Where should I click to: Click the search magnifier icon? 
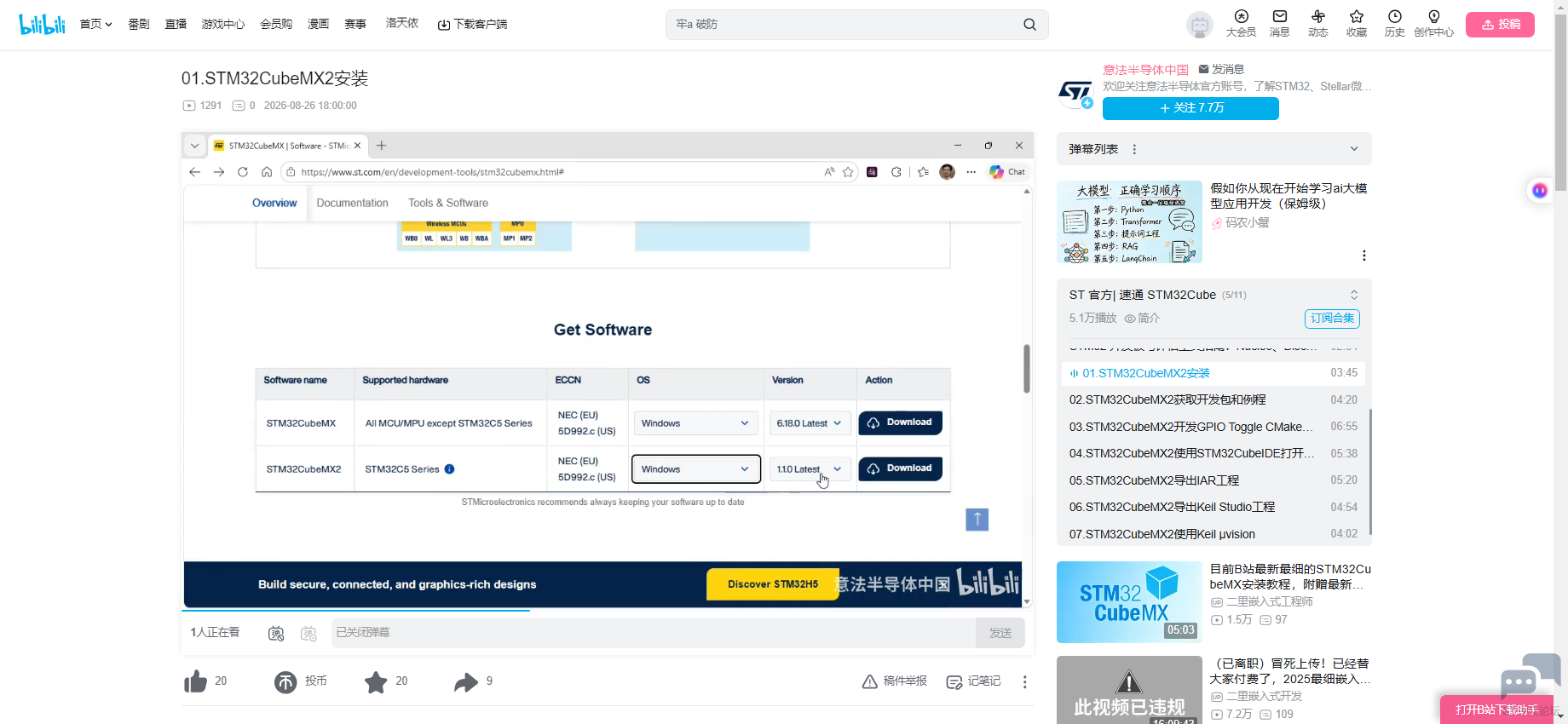[1029, 25]
